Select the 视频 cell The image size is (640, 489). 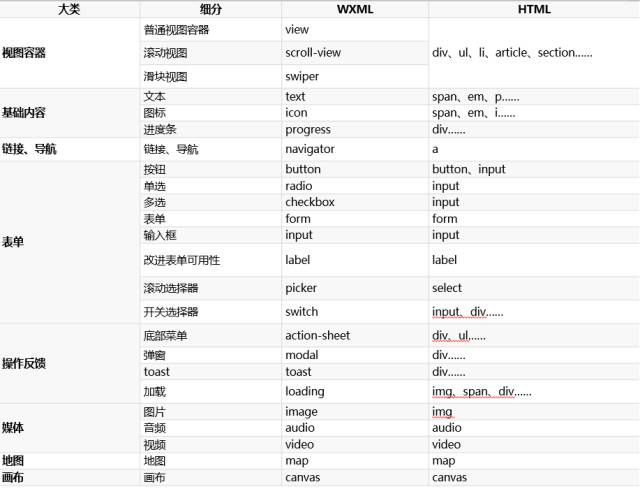coord(211,445)
